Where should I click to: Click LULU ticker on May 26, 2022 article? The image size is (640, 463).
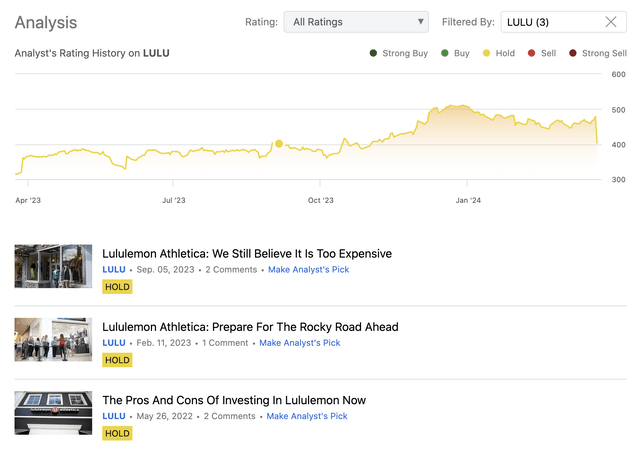pyautogui.click(x=114, y=416)
